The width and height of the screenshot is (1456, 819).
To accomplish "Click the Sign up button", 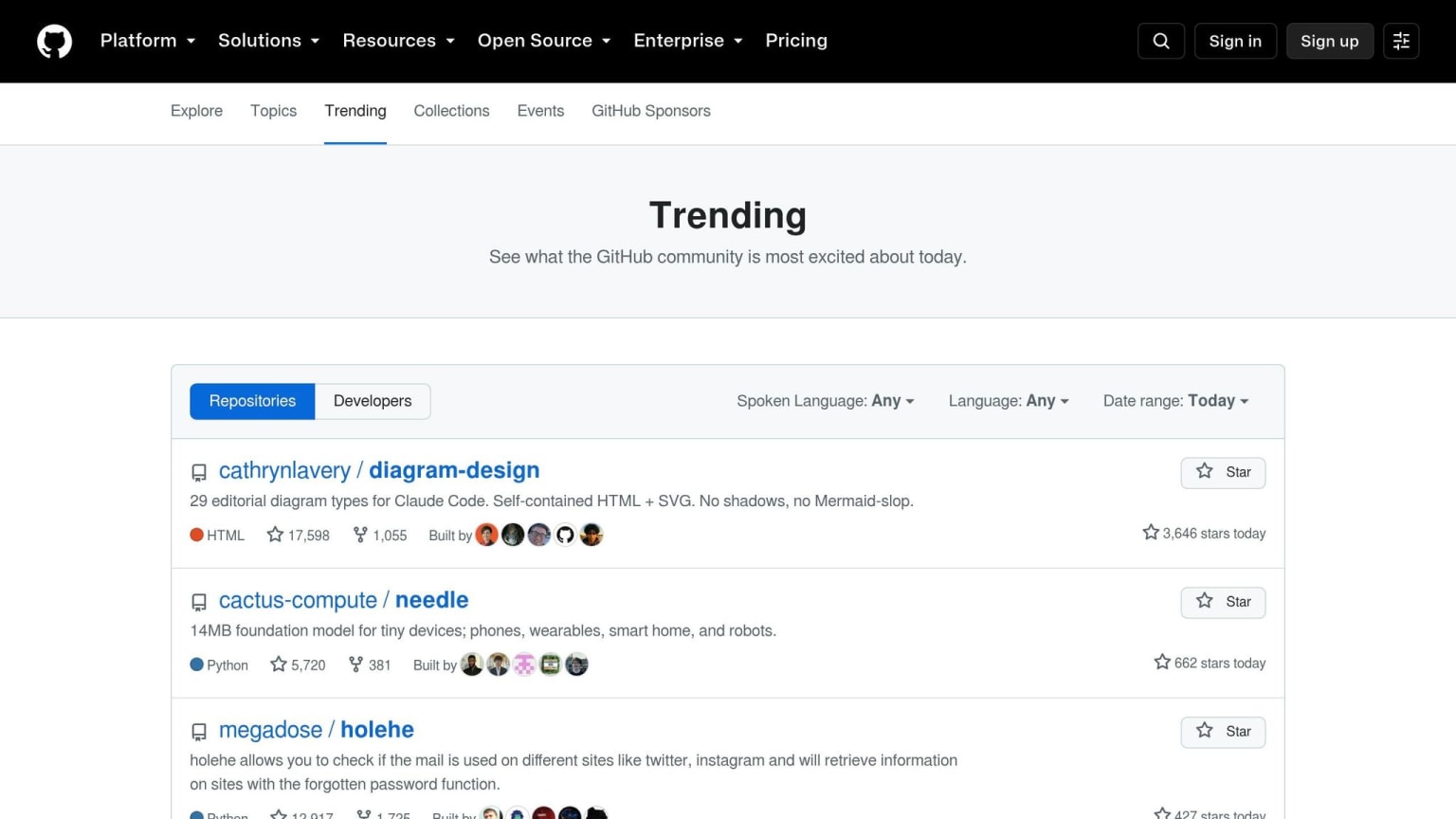I will 1329,41.
